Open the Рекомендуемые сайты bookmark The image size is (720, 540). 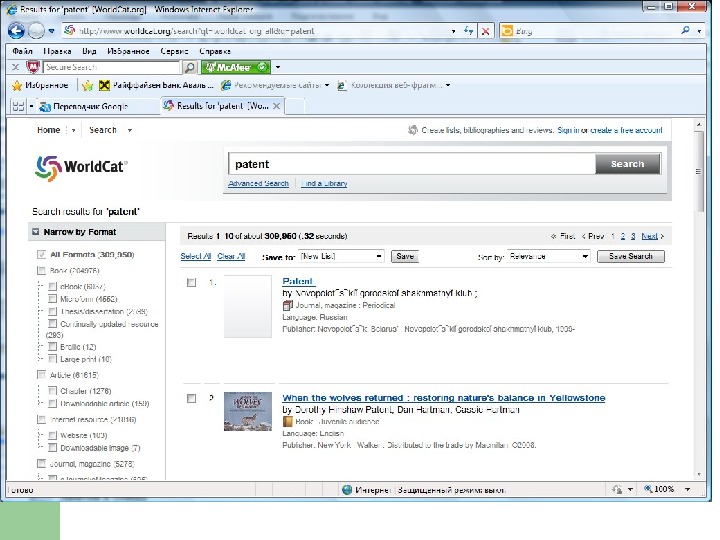pyautogui.click(x=275, y=85)
